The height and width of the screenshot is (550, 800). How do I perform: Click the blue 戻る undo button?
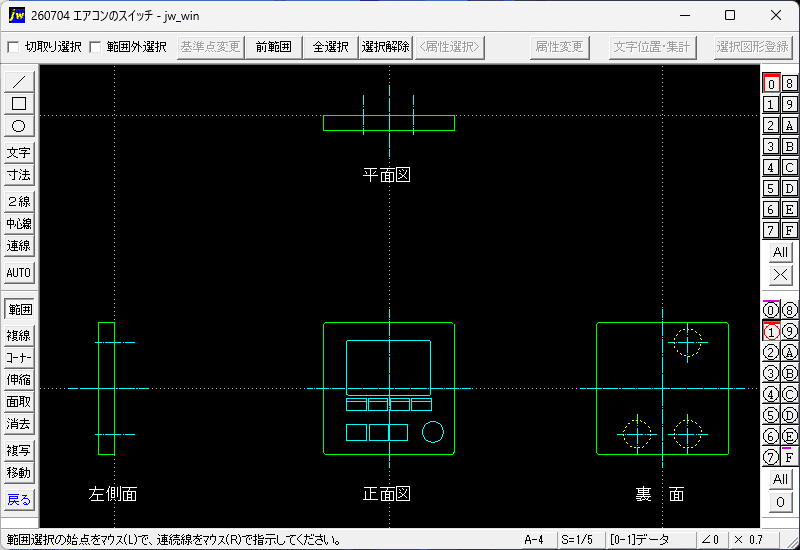click(x=19, y=499)
